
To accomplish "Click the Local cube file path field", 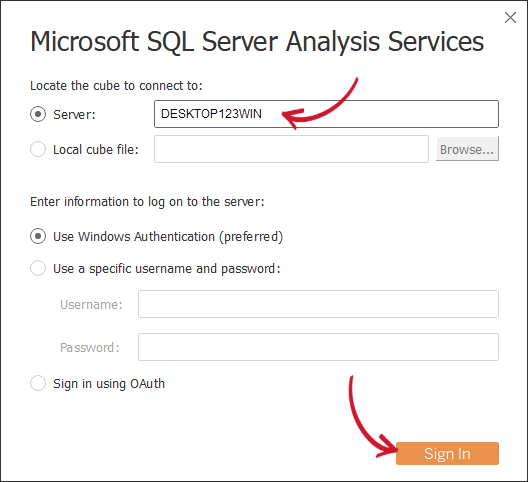I will 291,149.
